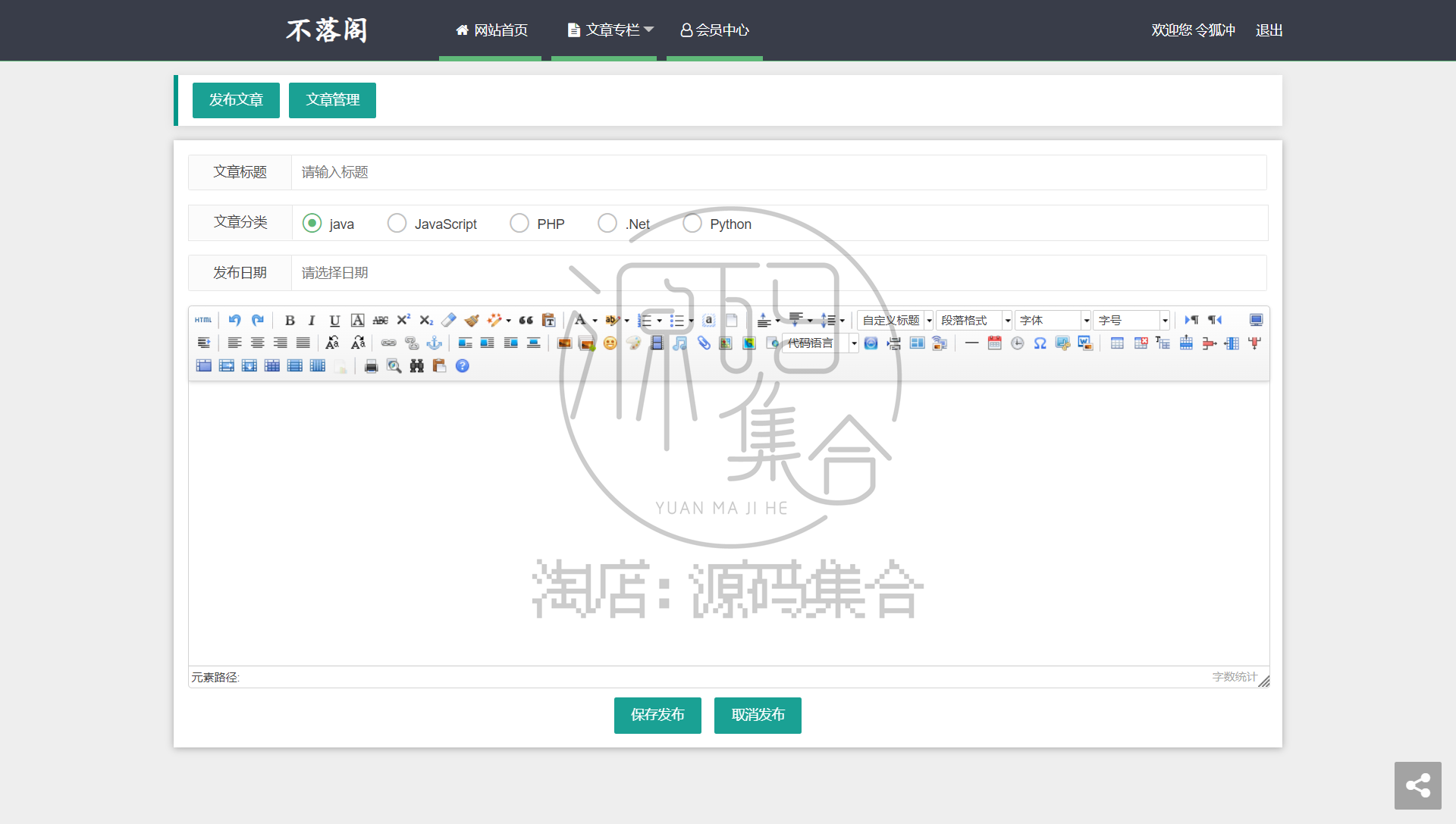Screen dimensions: 1456x824
Task: Insert music with note icon
Action: click(x=680, y=343)
